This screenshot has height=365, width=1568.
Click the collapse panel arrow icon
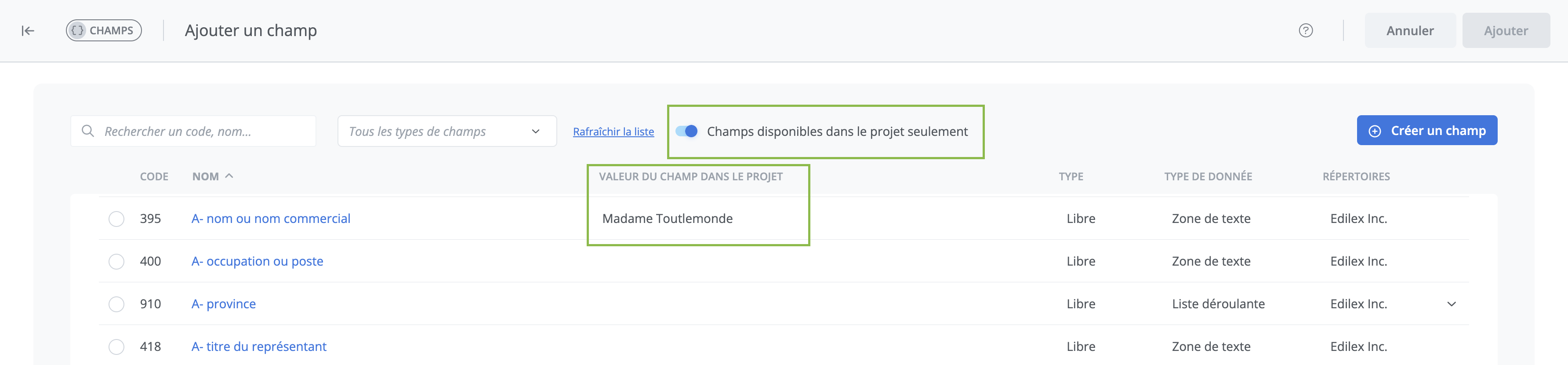[28, 30]
